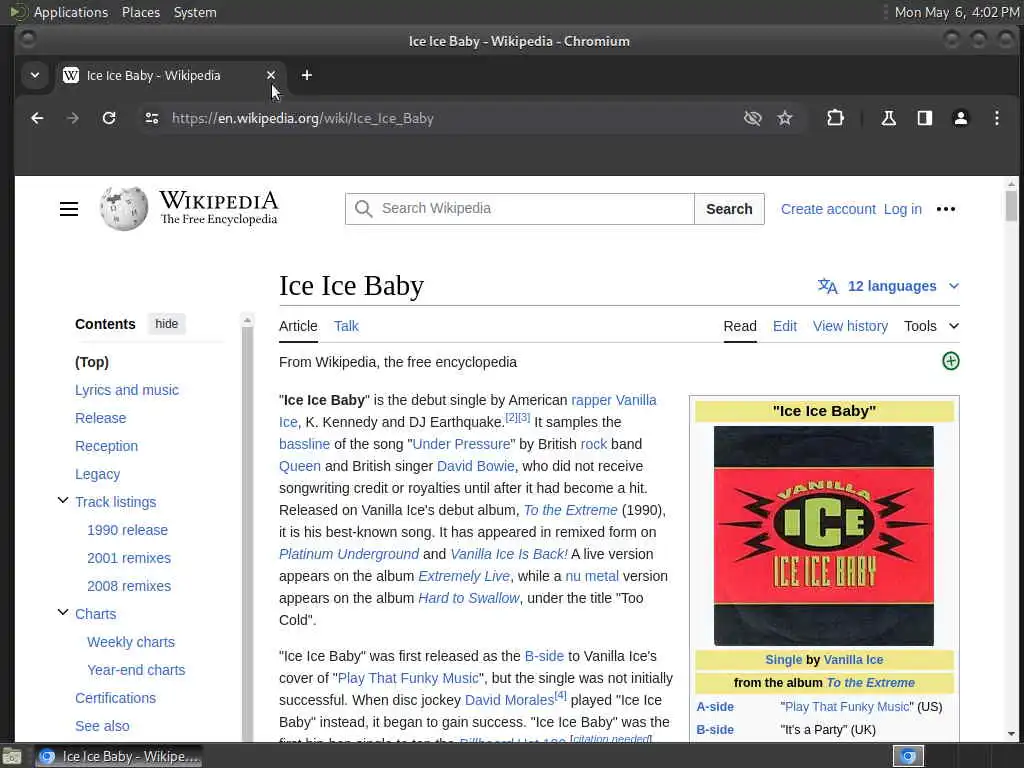1024x768 pixels.
Task: Open the Applications menu
Action: [71, 12]
